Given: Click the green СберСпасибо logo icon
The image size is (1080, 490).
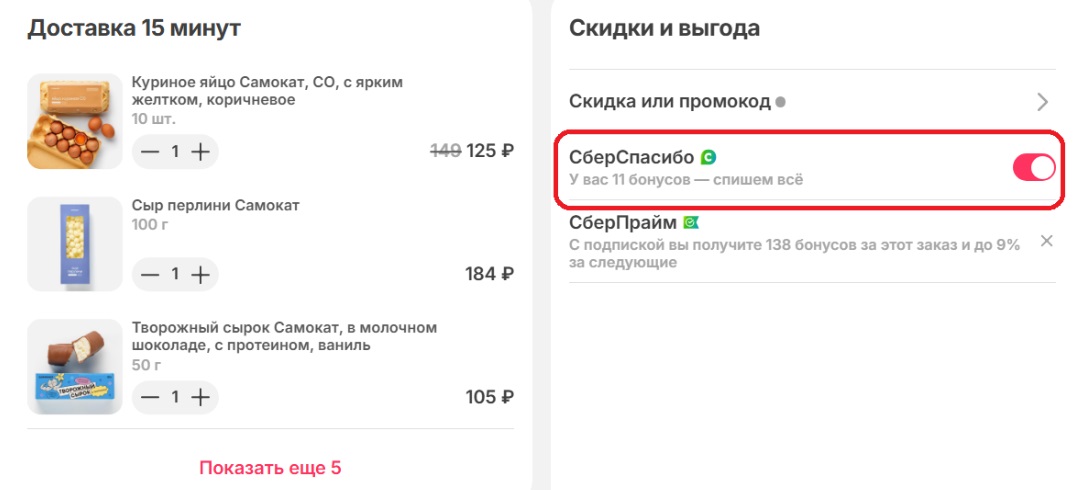Looking at the screenshot, I should [708, 158].
